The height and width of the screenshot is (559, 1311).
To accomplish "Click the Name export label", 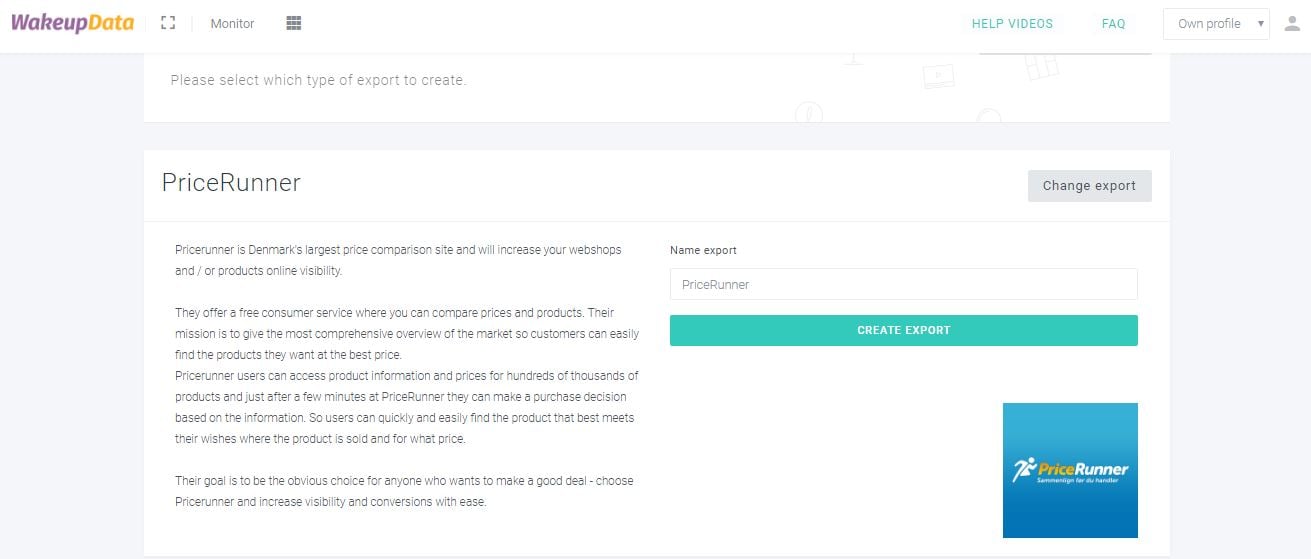I will point(703,250).
